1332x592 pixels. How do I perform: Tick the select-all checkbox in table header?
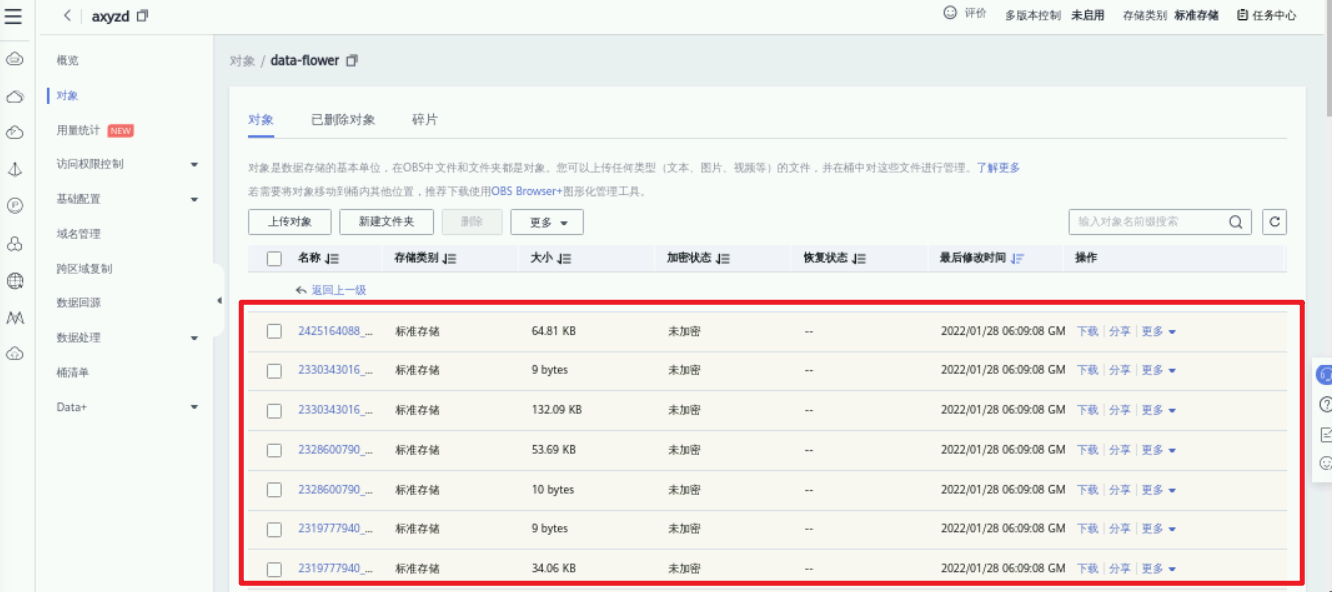click(x=274, y=259)
